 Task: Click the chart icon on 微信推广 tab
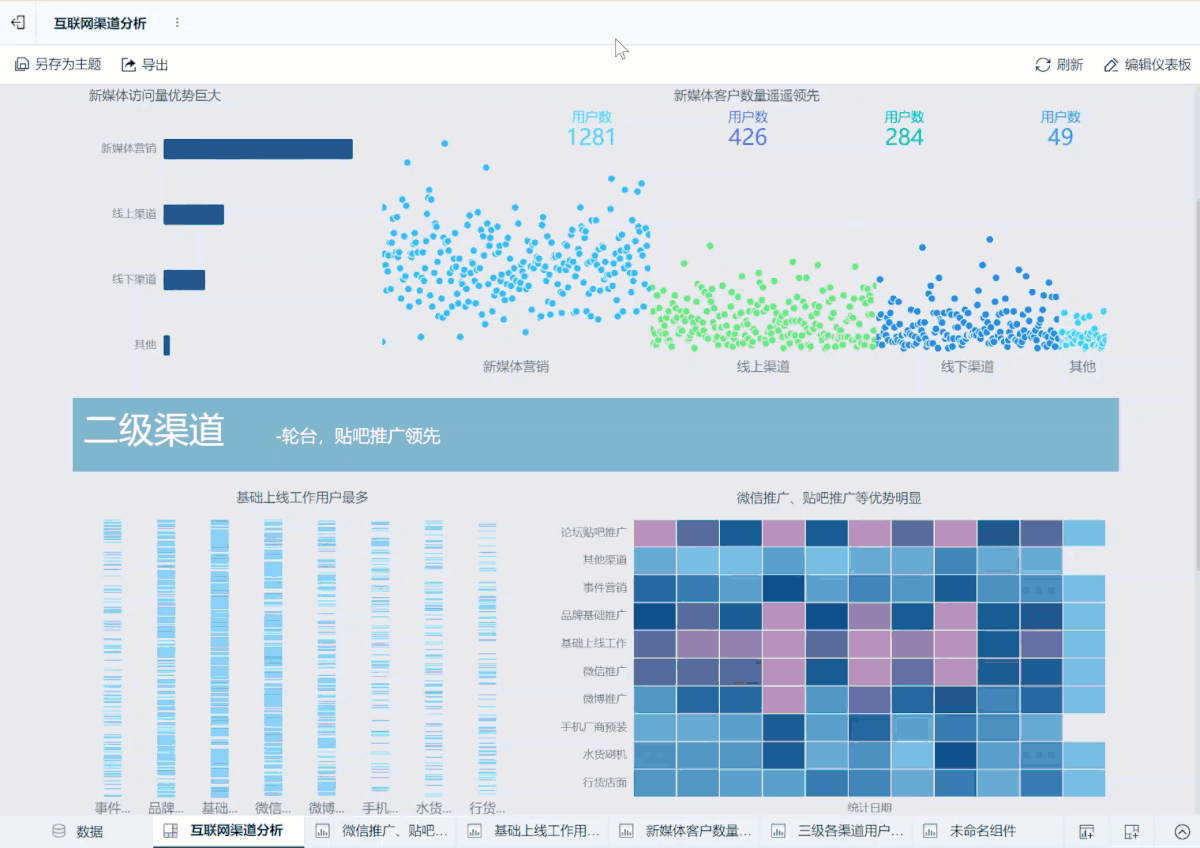(x=323, y=831)
